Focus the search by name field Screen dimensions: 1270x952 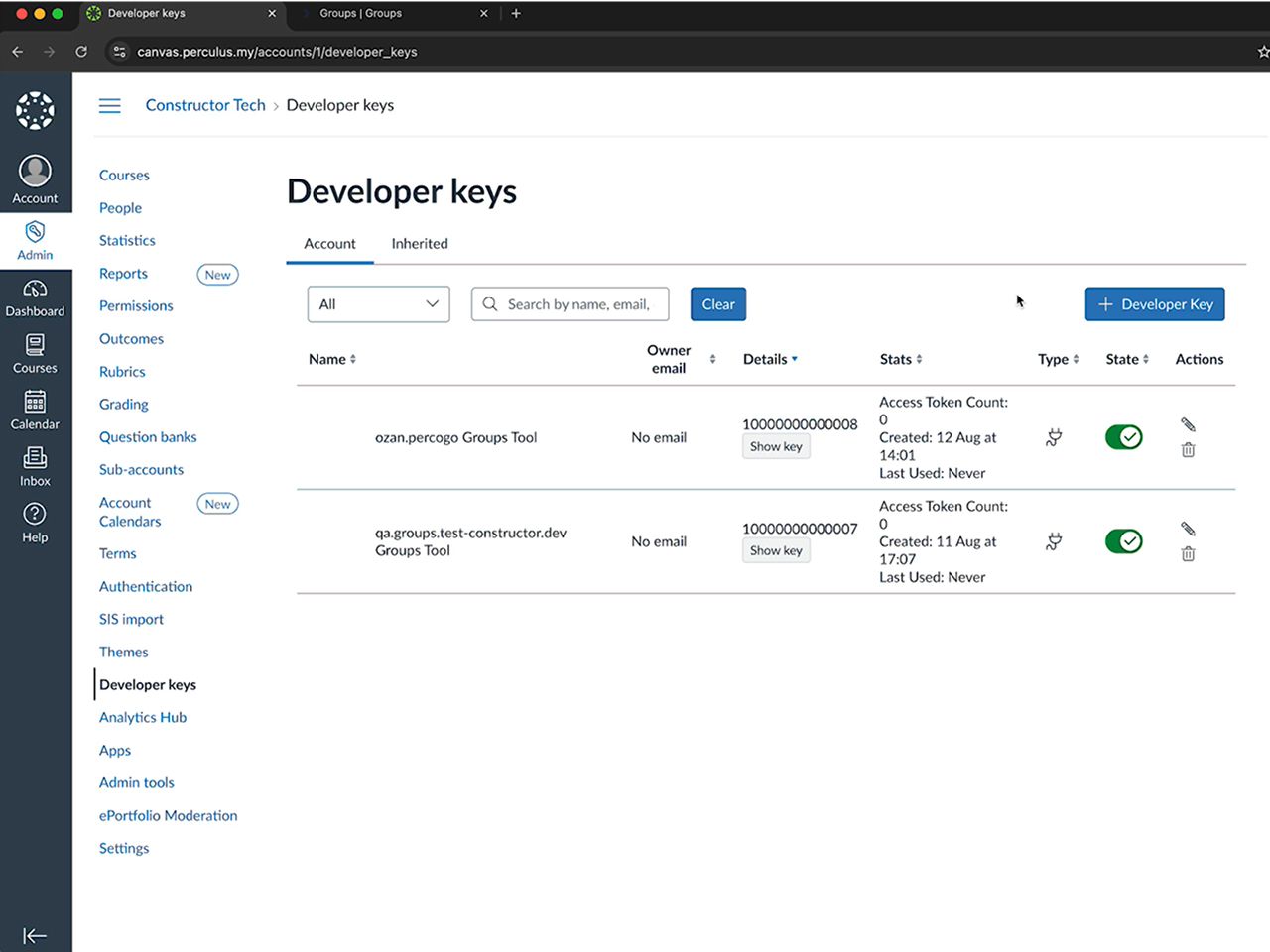pyautogui.click(x=577, y=304)
